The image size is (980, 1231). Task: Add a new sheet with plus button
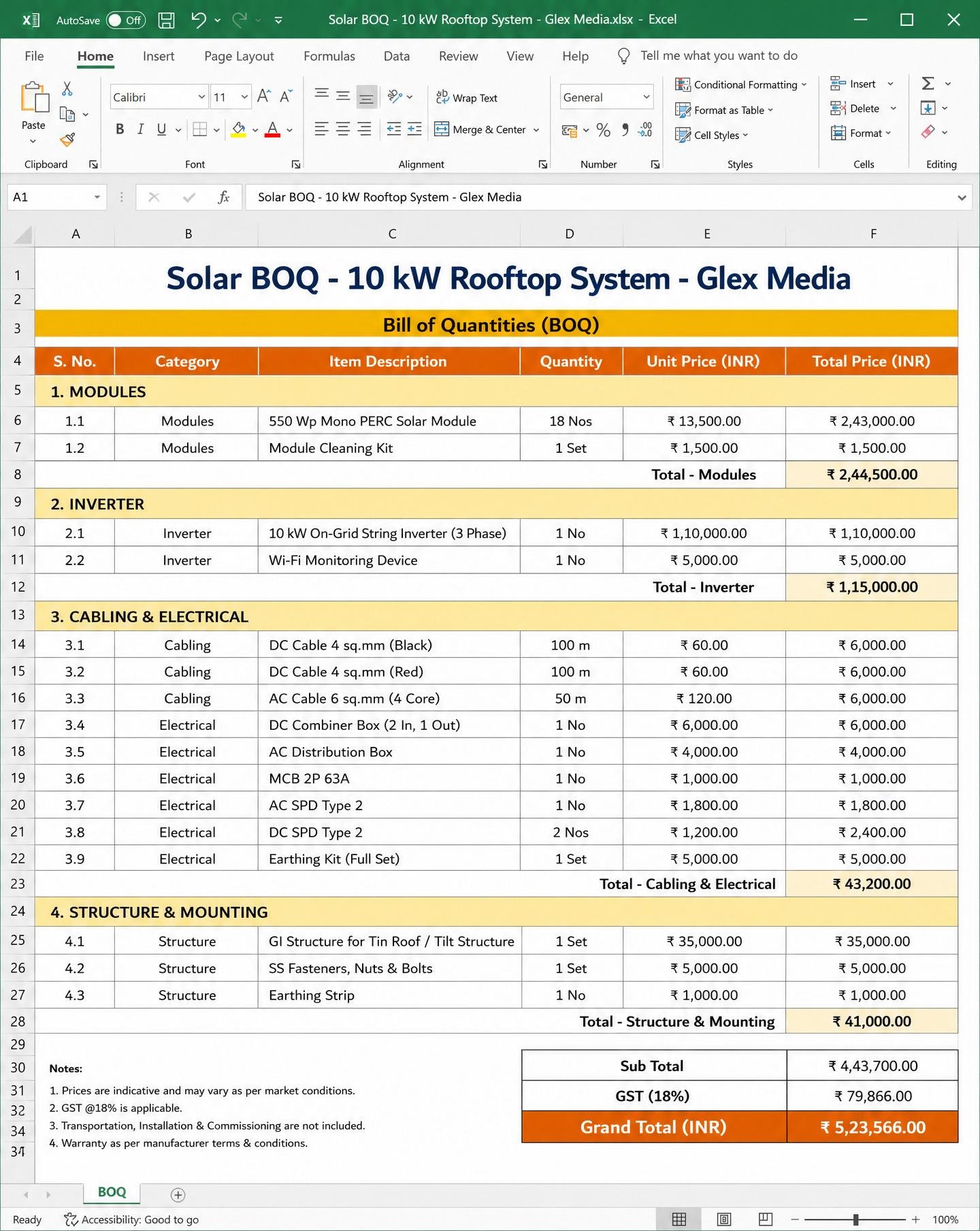178,1195
